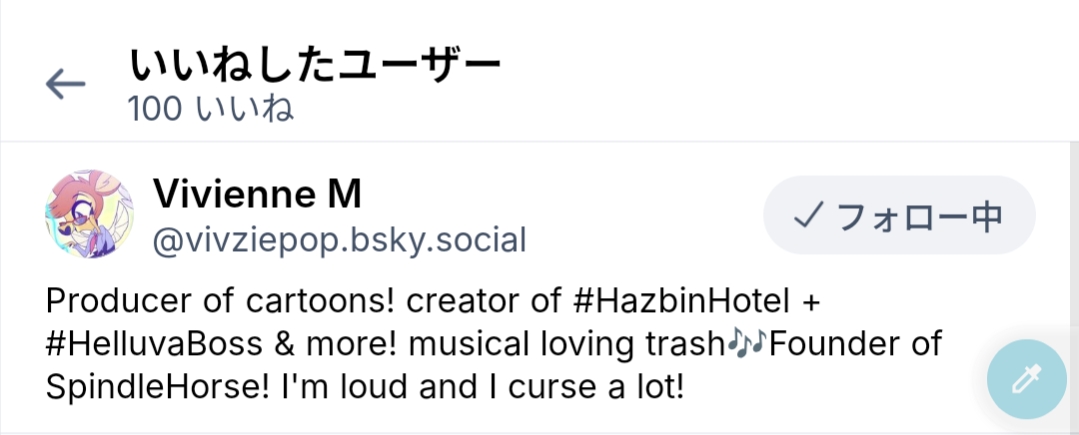Click the "Founder of" text in bio
This screenshot has height=435, width=1079.
[857, 343]
